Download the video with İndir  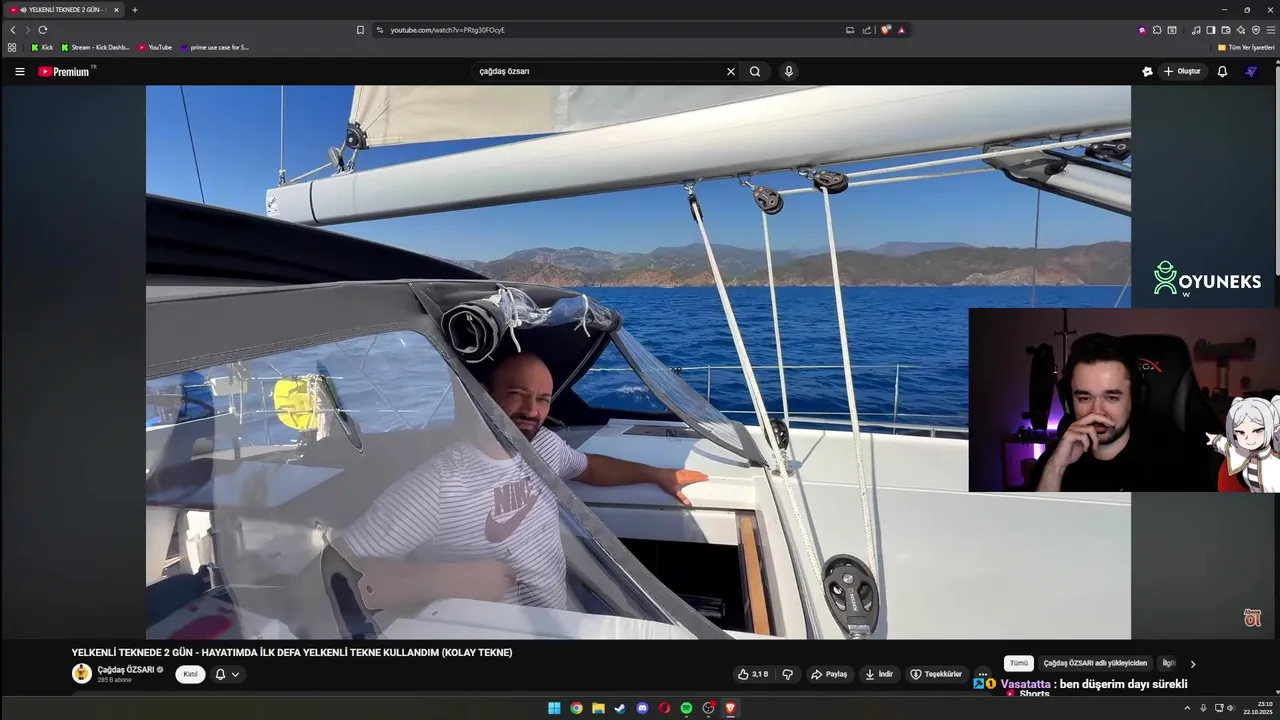click(x=879, y=674)
